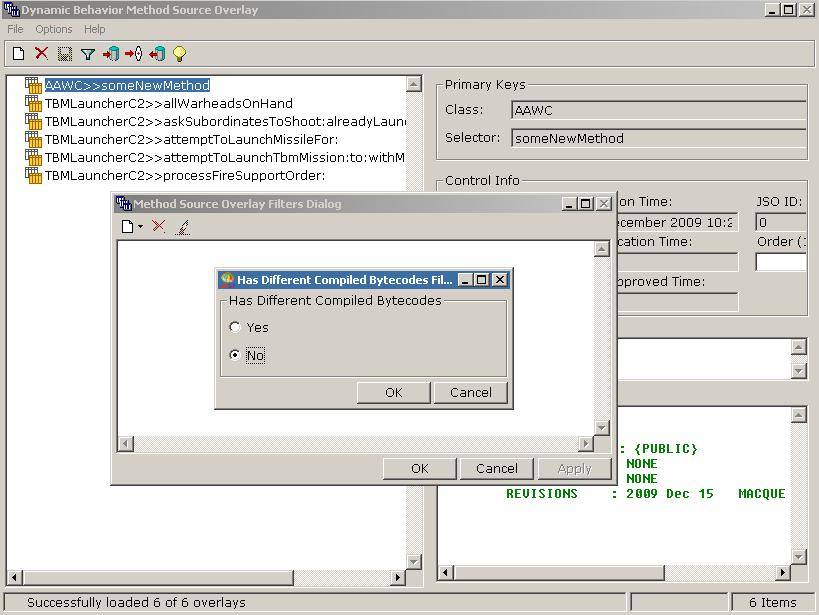Select the Yes radio button
819x615 pixels.
[x=235, y=327]
